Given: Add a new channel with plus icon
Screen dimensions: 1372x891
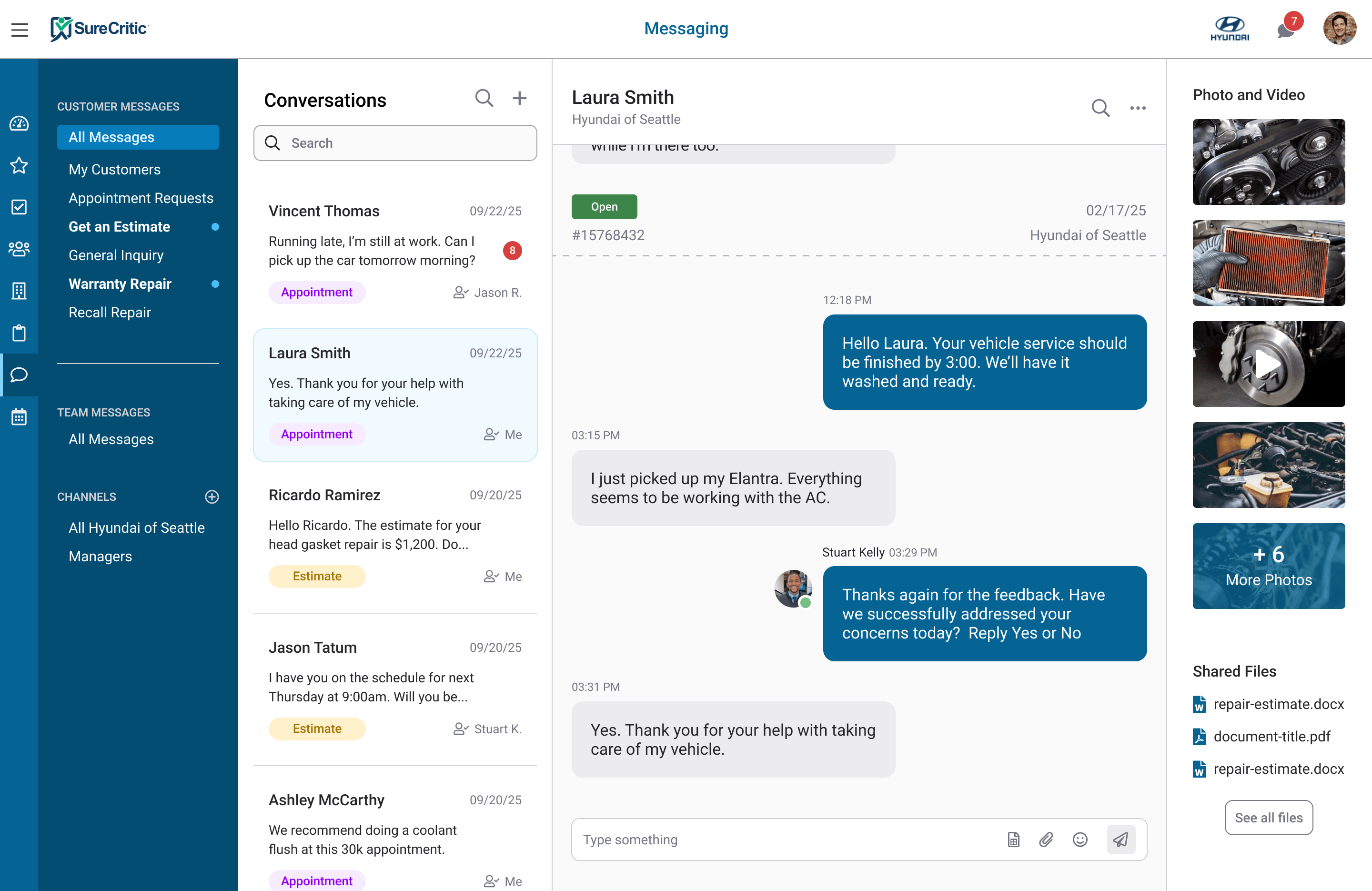Looking at the screenshot, I should 213,496.
